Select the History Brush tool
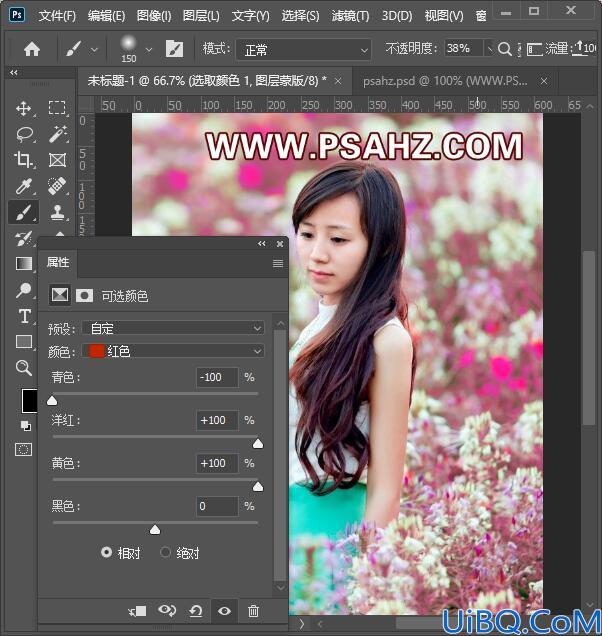The height and width of the screenshot is (636, 602). pos(23,238)
